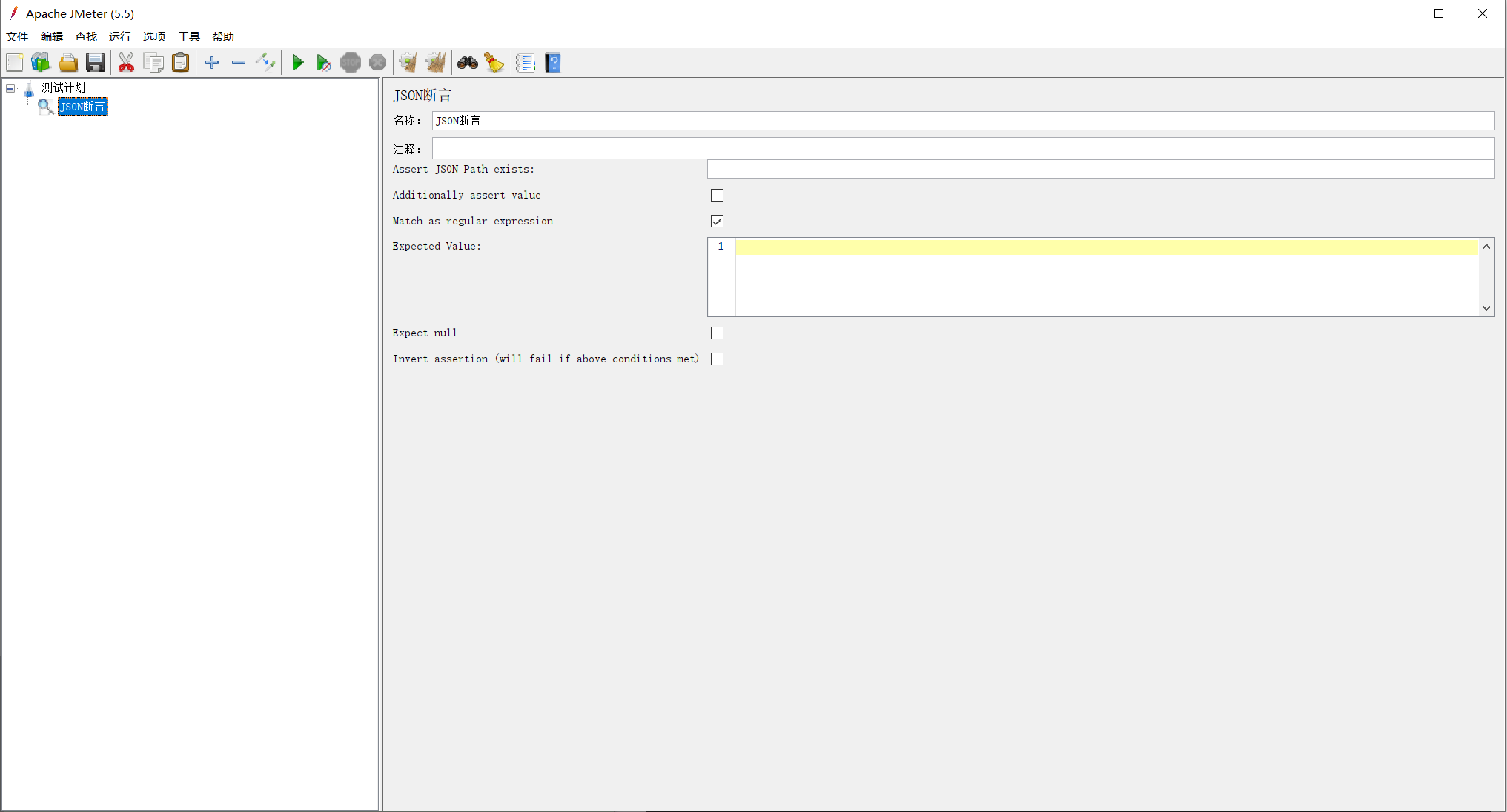Viewport: 1507px width, 812px height.
Task: Open the Function Helper list icon
Action: [x=526, y=63]
